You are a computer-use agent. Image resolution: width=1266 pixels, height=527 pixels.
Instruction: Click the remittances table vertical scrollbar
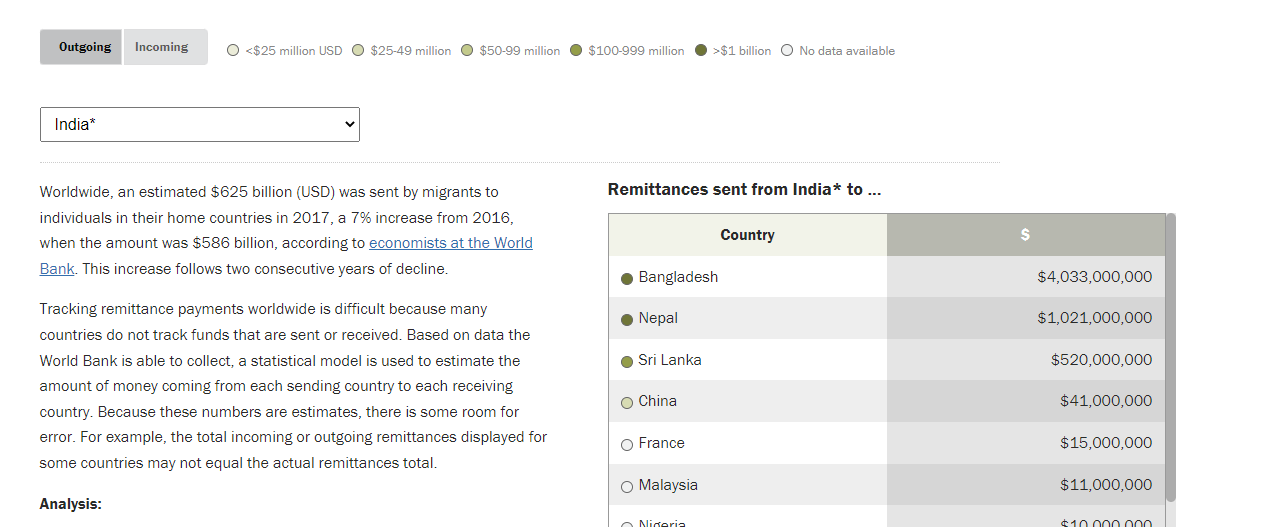[1170, 357]
